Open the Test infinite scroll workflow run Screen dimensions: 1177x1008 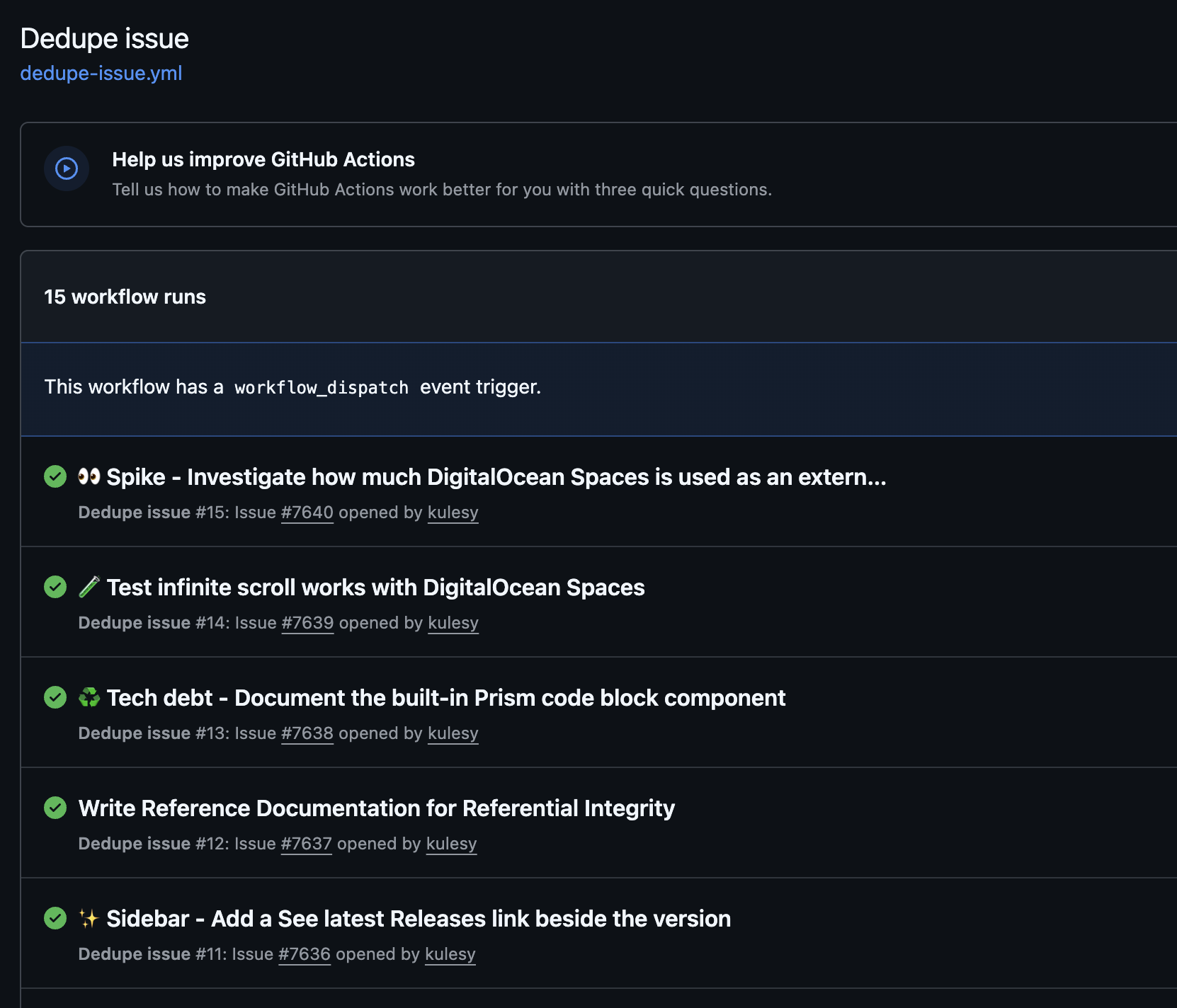(x=375, y=588)
